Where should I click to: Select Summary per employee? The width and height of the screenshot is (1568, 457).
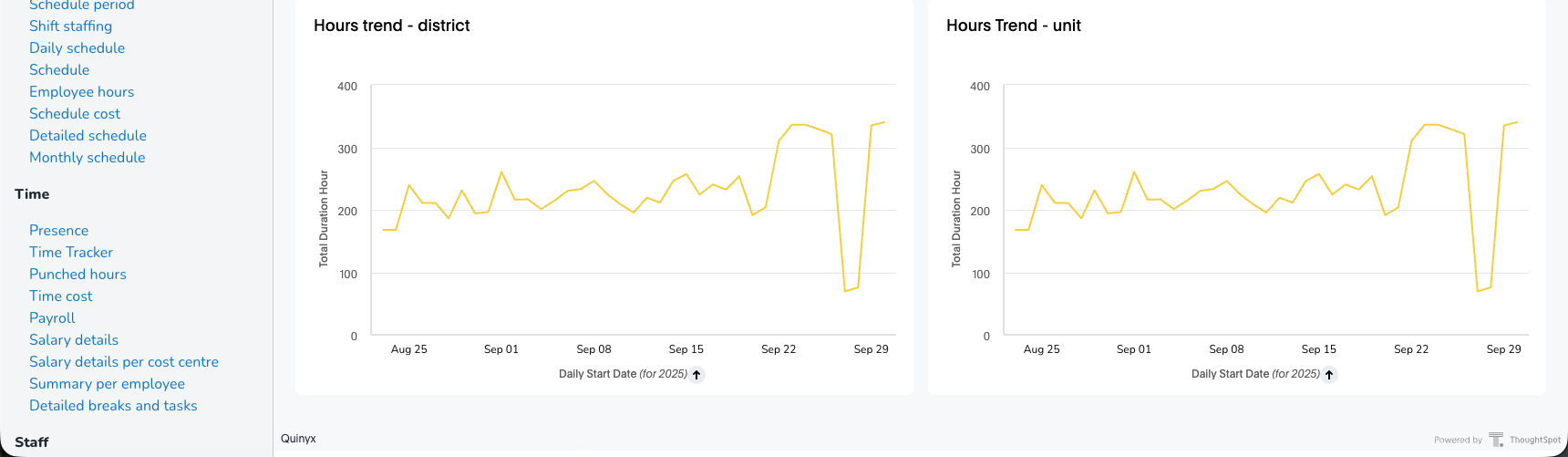107,384
